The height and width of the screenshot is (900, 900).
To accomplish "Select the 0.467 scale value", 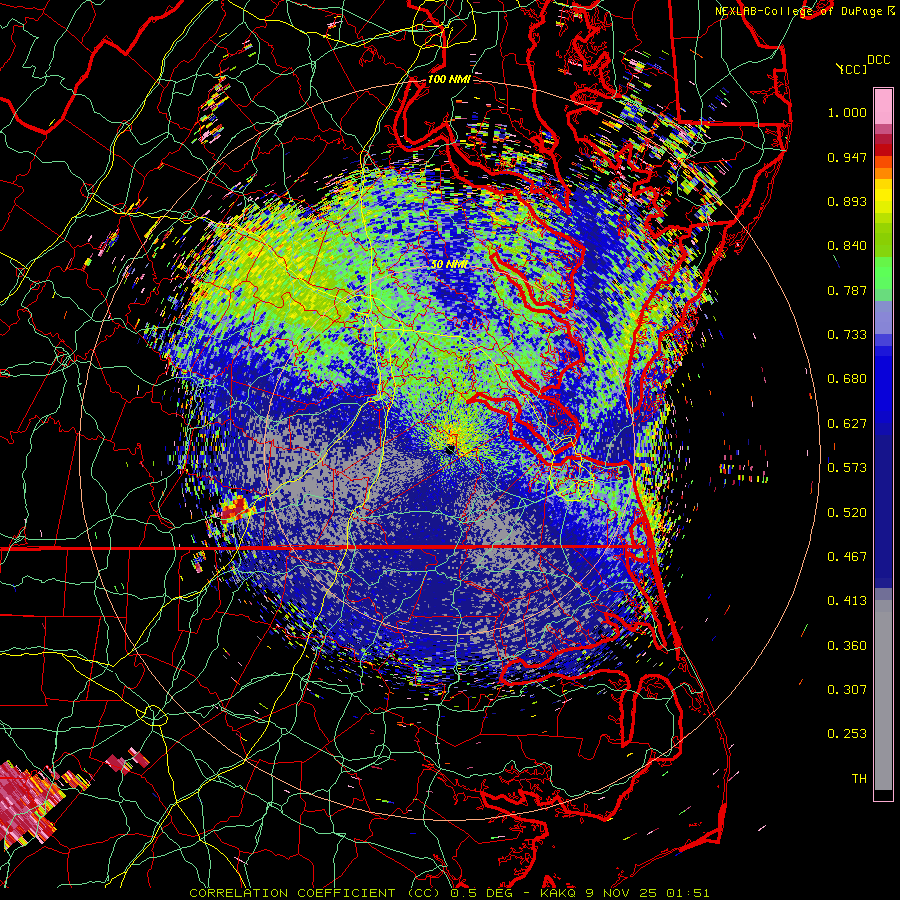I will tap(847, 557).
